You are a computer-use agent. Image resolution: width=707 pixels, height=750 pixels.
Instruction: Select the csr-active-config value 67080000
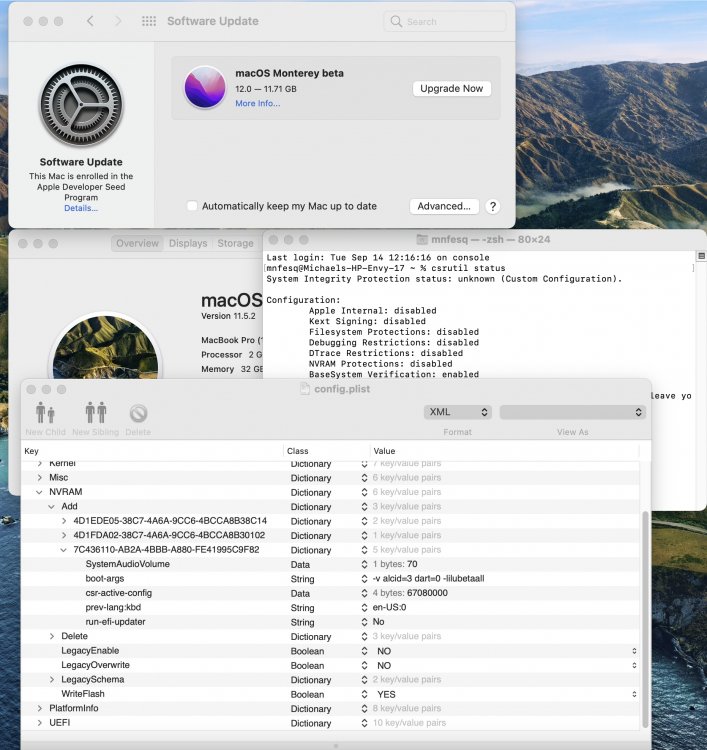(x=427, y=593)
